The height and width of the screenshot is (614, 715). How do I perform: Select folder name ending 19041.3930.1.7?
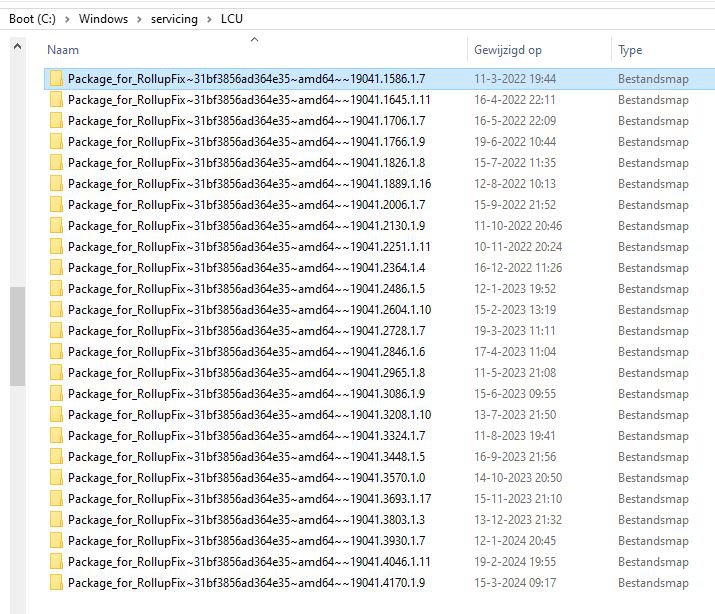click(x=246, y=541)
